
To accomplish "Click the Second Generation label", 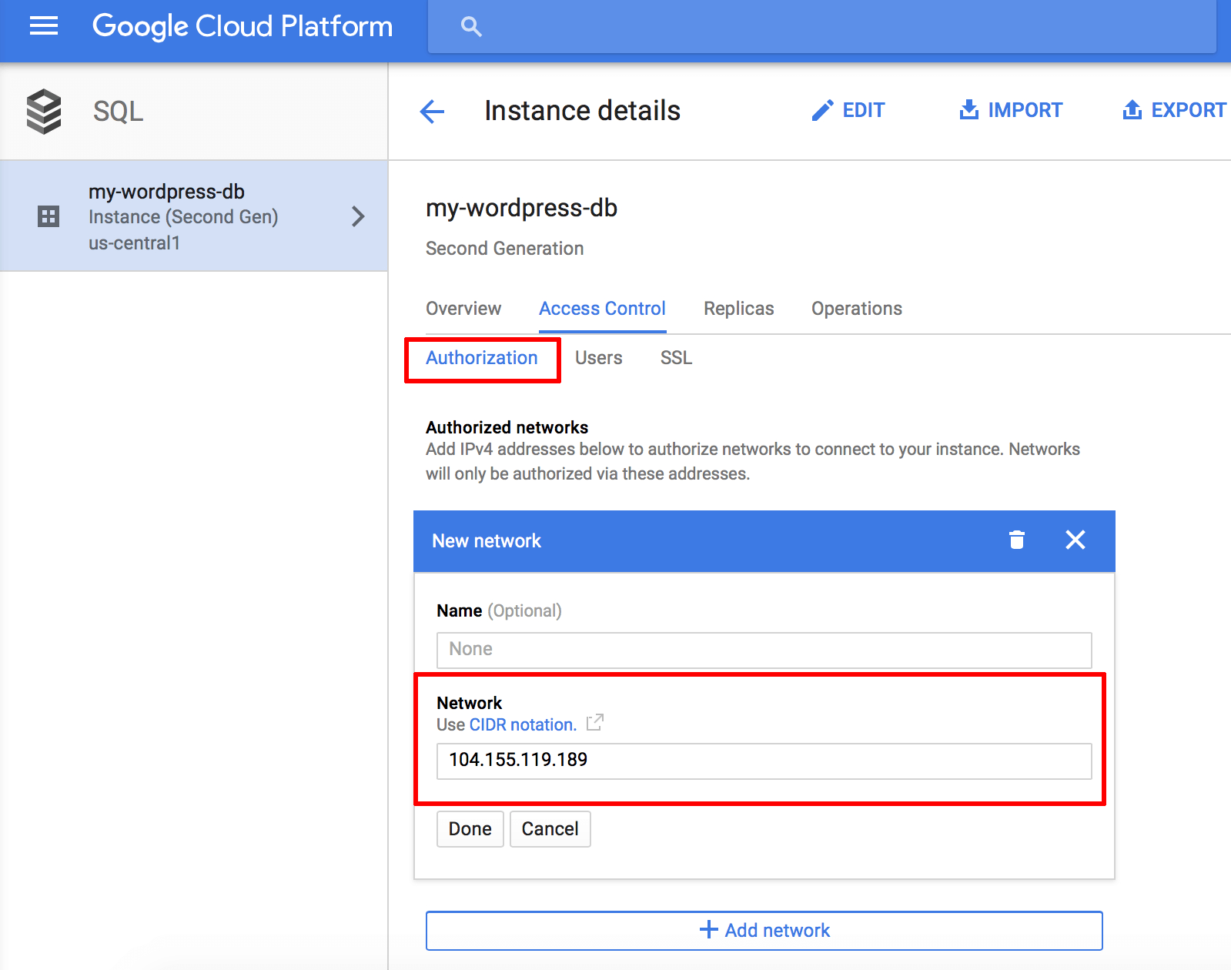I will click(505, 248).
